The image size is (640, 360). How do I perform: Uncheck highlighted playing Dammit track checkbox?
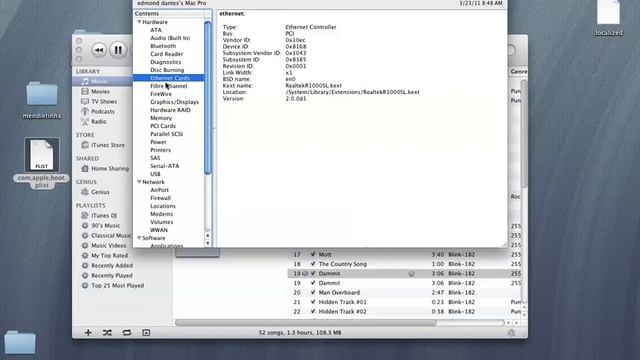point(313,273)
